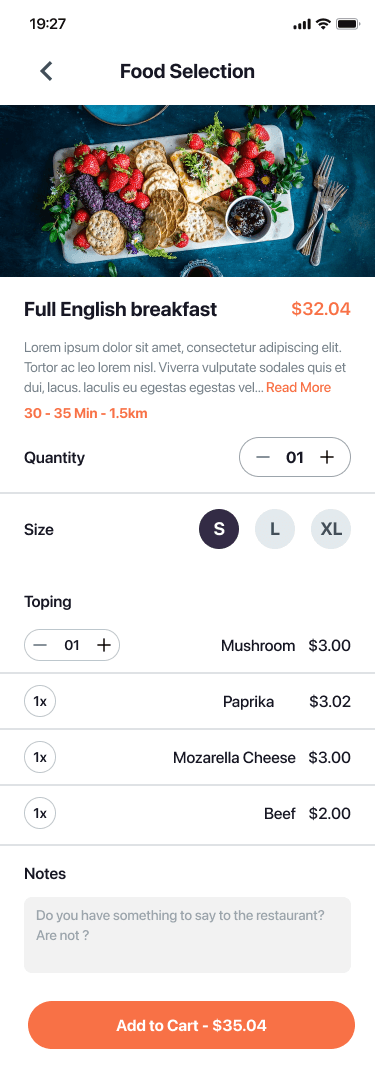Tap the Wi-Fi icon in status bar

(322, 24)
